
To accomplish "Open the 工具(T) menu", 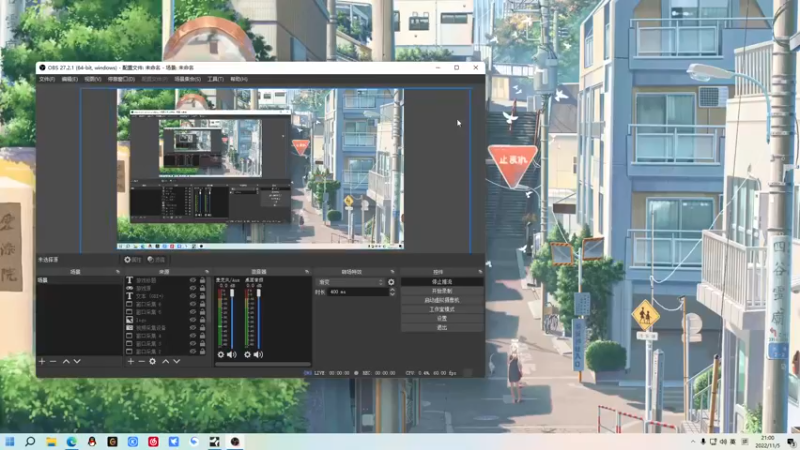I will (214, 79).
